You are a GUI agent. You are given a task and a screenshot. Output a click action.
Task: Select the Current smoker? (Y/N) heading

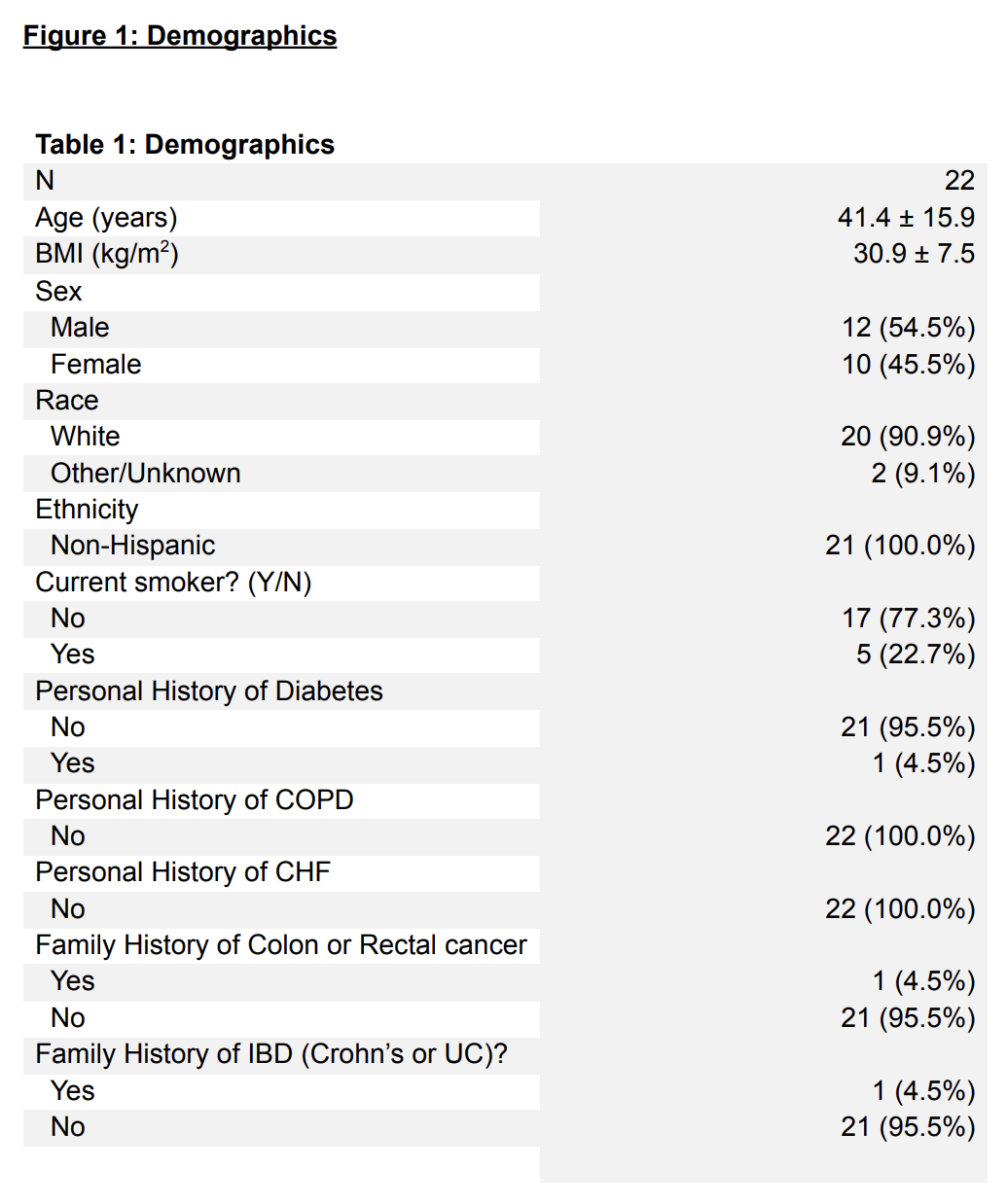[173, 583]
